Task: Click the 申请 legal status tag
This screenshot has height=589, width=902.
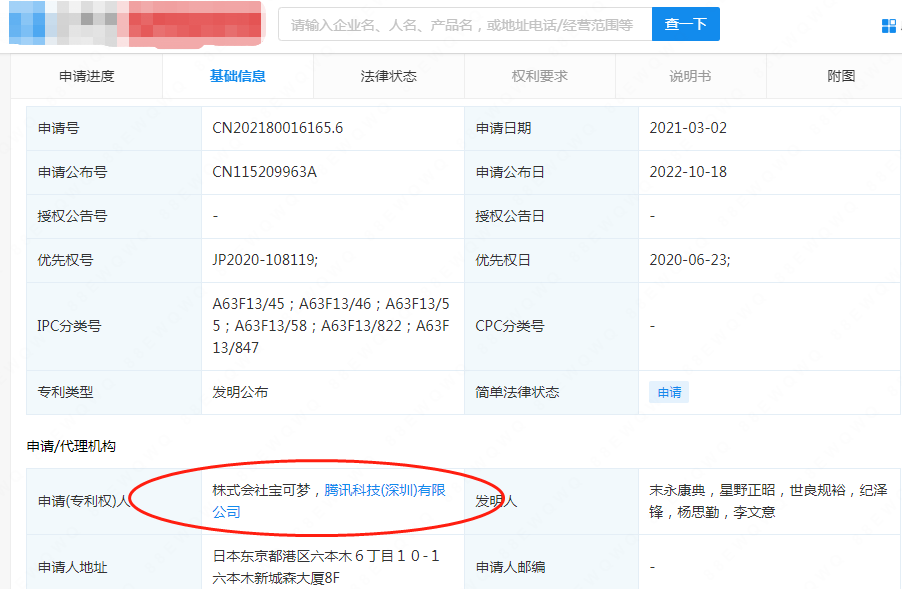Action: 669,392
